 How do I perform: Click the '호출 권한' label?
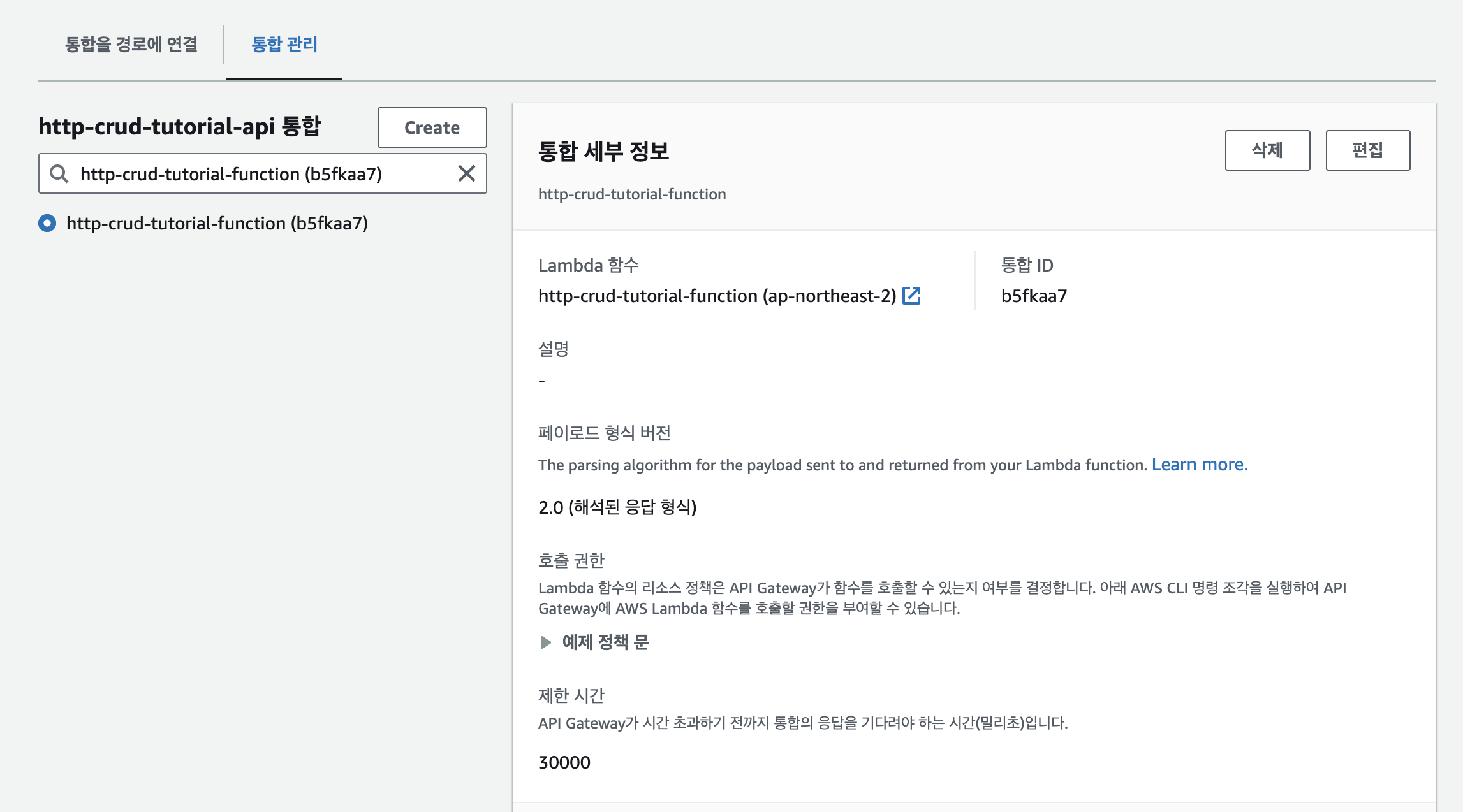(x=571, y=560)
